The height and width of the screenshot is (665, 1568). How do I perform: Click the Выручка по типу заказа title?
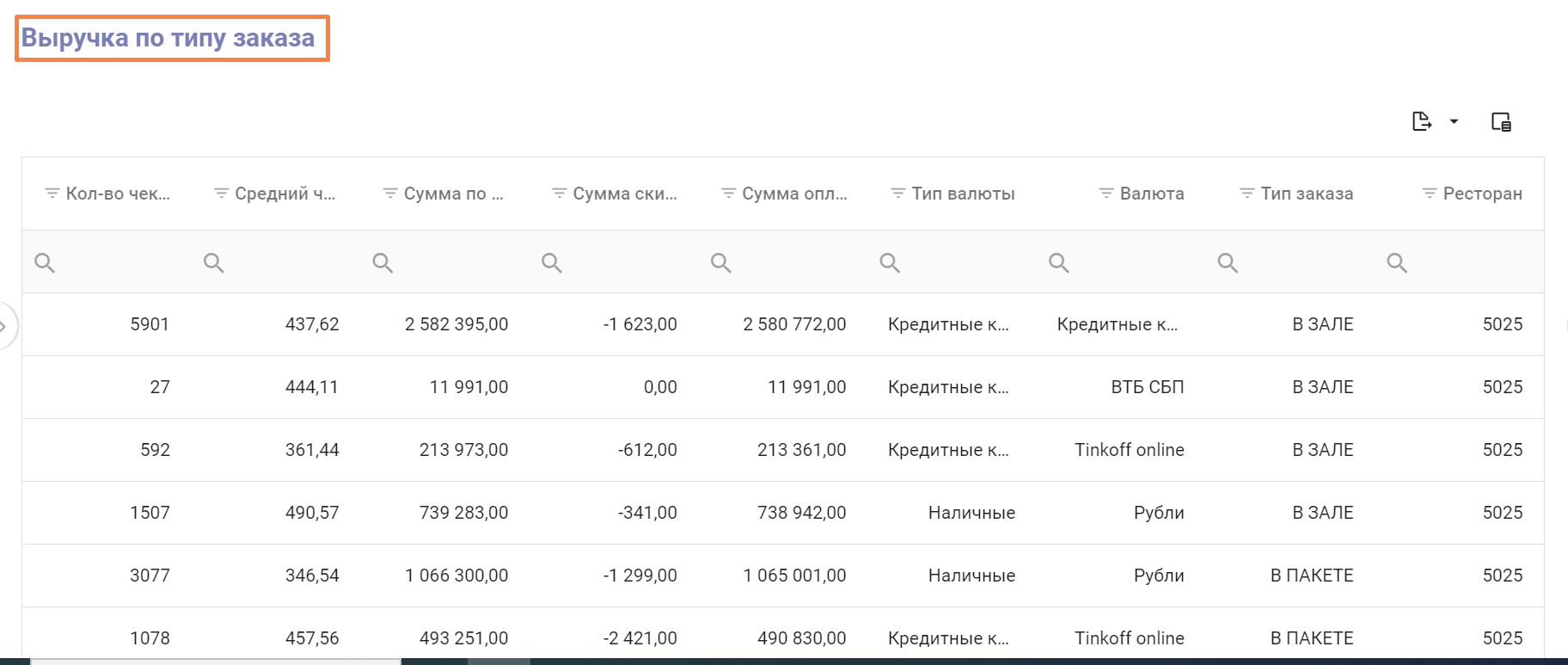click(x=168, y=38)
